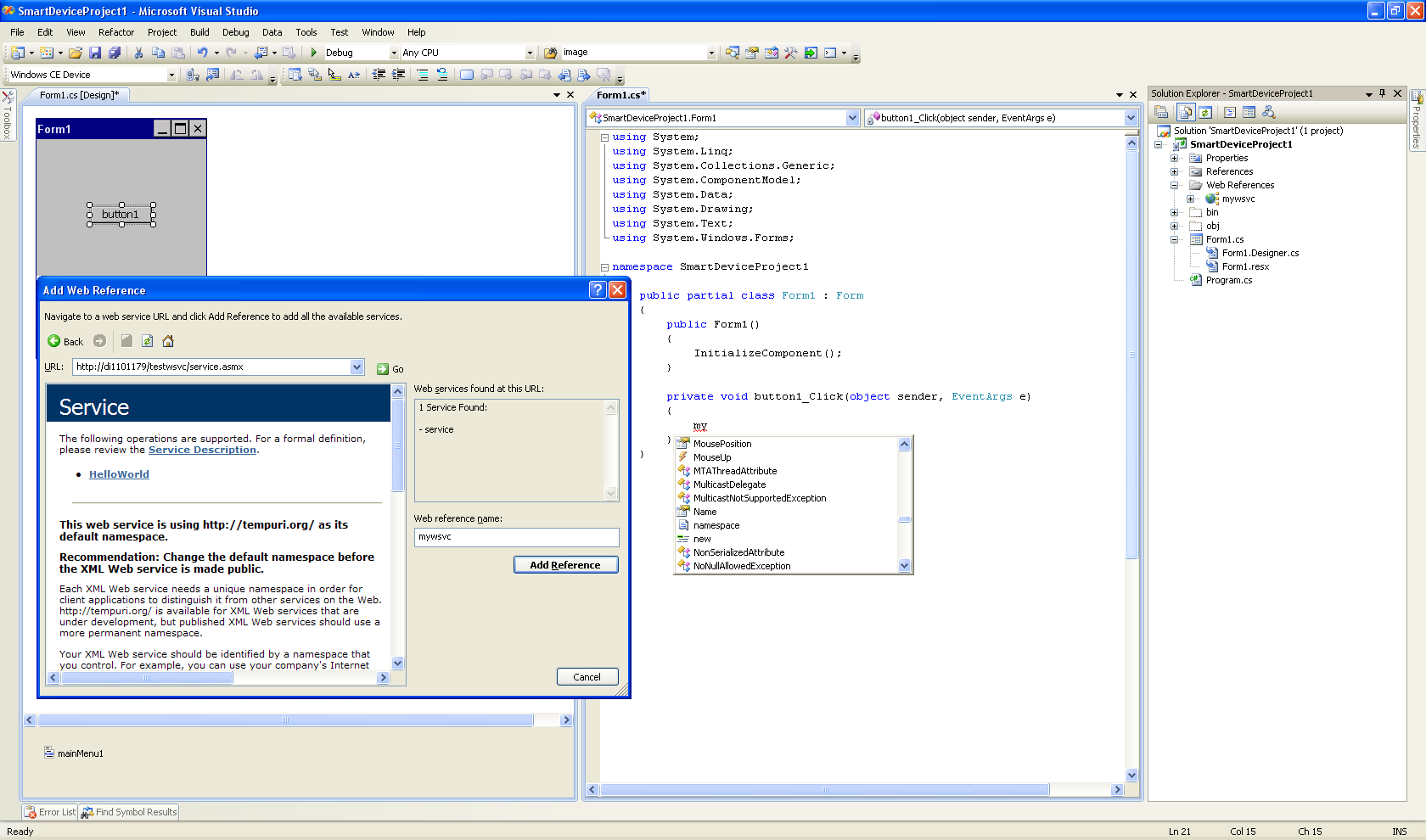1426x840 pixels.
Task: Click the Copy toolbar icon
Action: pyautogui.click(x=158, y=53)
